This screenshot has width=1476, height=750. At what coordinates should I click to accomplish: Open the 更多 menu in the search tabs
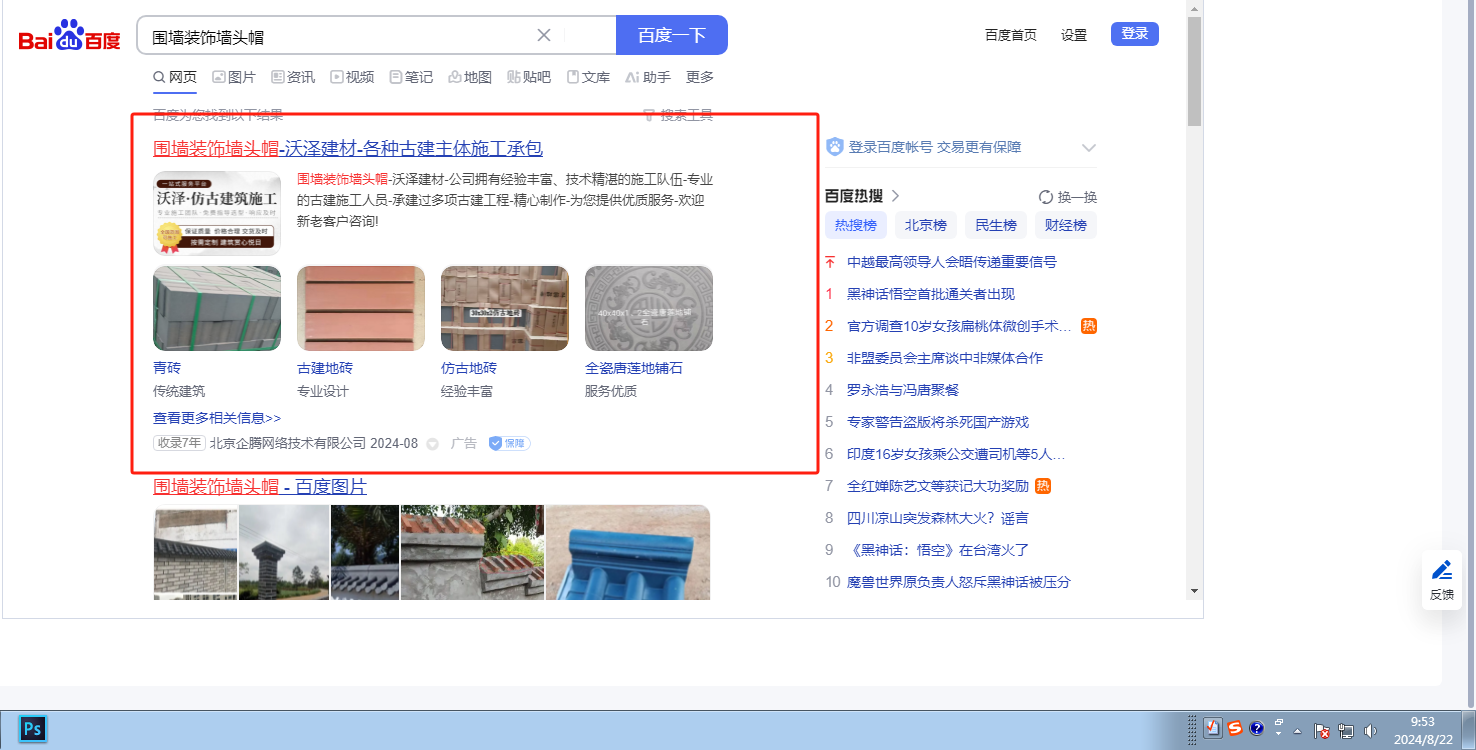click(x=700, y=77)
